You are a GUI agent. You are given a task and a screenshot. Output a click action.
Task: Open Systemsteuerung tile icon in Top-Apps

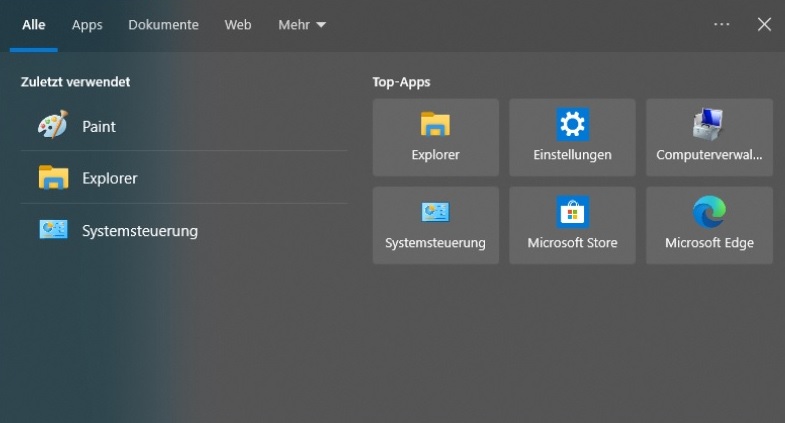pos(435,212)
